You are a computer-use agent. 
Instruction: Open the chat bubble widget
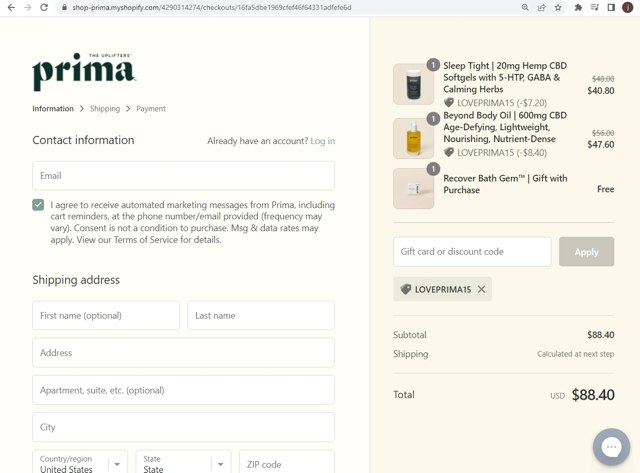(611, 447)
